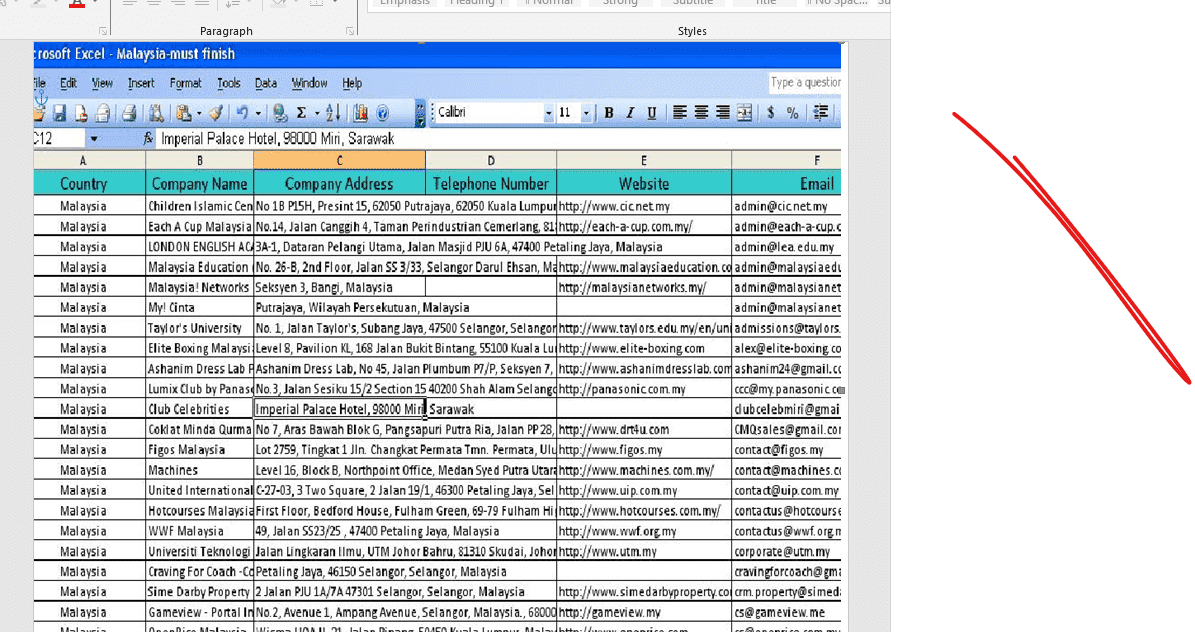The image size is (1195, 632).
Task: Open the Help menu
Action: click(352, 83)
